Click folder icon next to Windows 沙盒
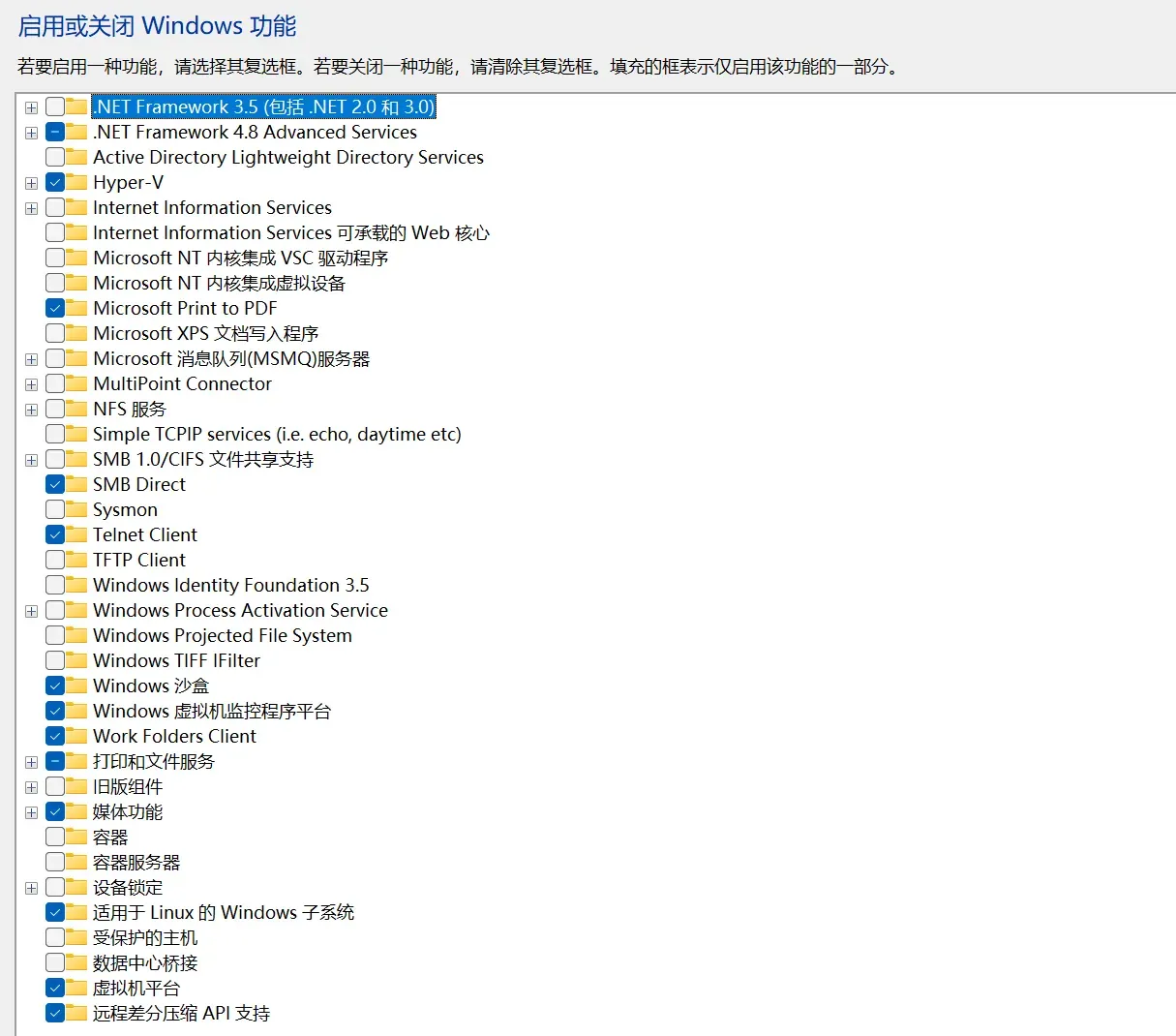1176x1036 pixels. (x=76, y=686)
